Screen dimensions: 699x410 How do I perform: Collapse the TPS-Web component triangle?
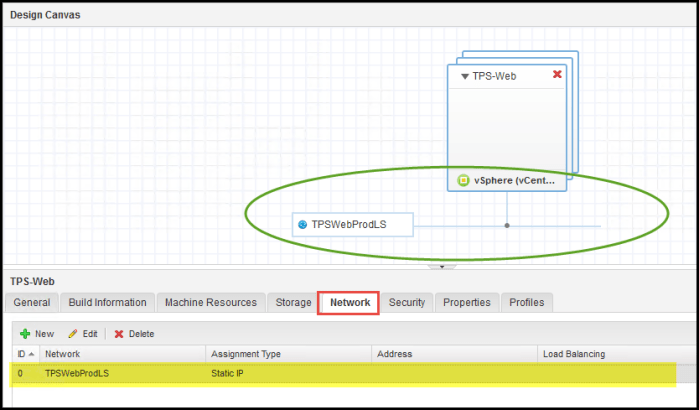[x=464, y=76]
